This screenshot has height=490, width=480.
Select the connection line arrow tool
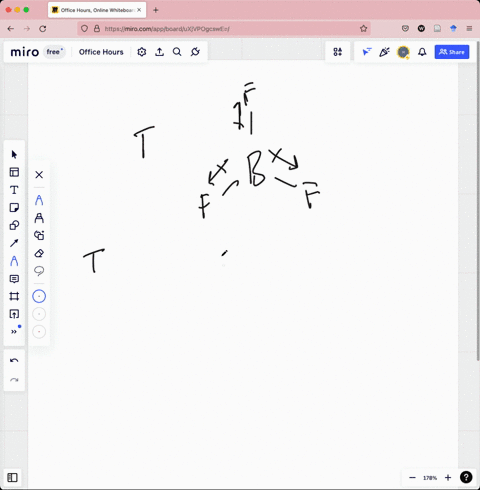[14, 243]
